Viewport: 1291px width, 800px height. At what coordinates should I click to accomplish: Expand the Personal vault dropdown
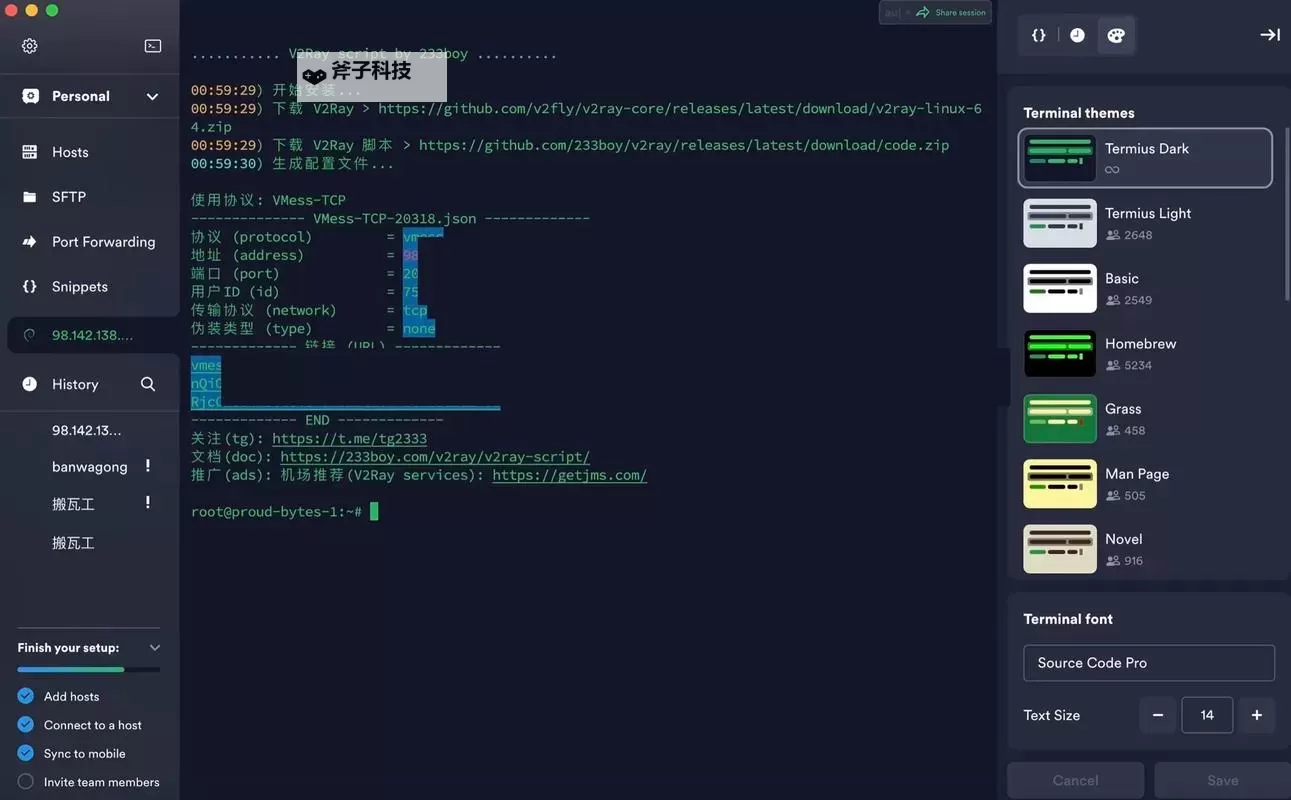click(x=152, y=97)
